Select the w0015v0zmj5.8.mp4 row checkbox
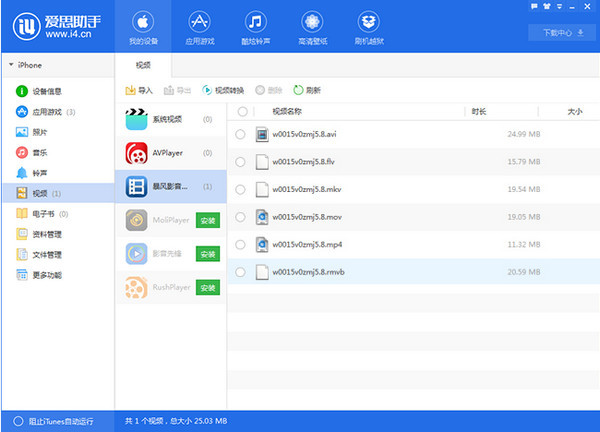 [240, 245]
